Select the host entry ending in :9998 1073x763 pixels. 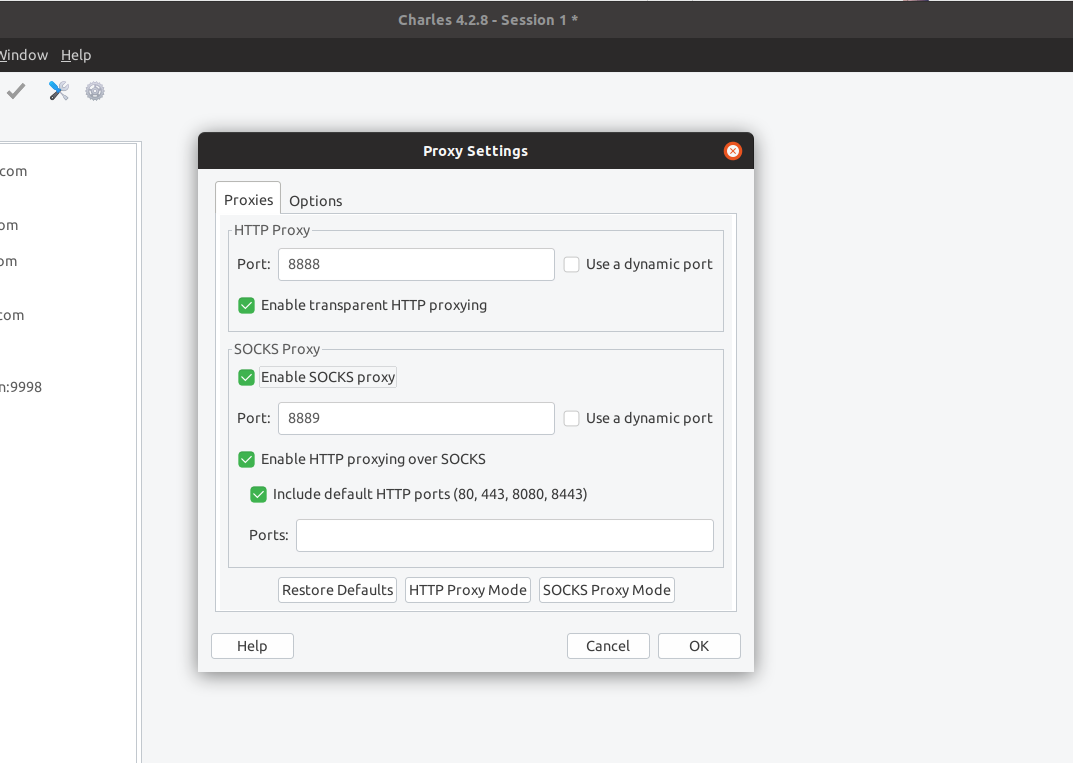click(21, 387)
